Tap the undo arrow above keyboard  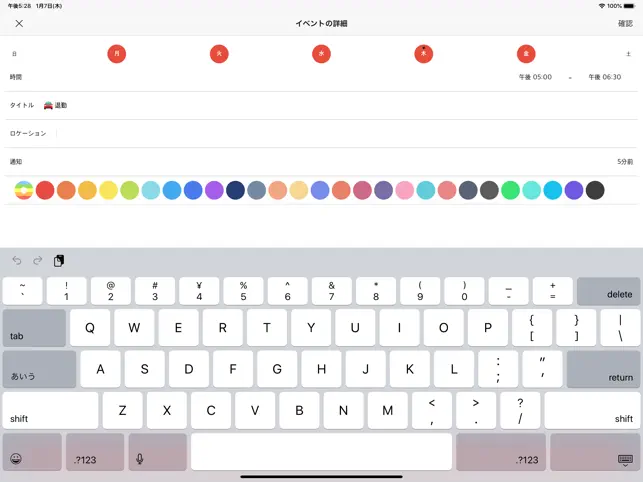click(x=17, y=260)
